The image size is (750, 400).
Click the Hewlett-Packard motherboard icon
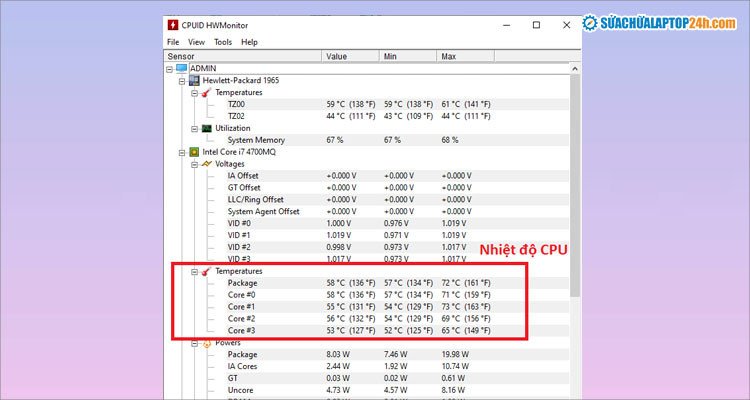(x=194, y=80)
